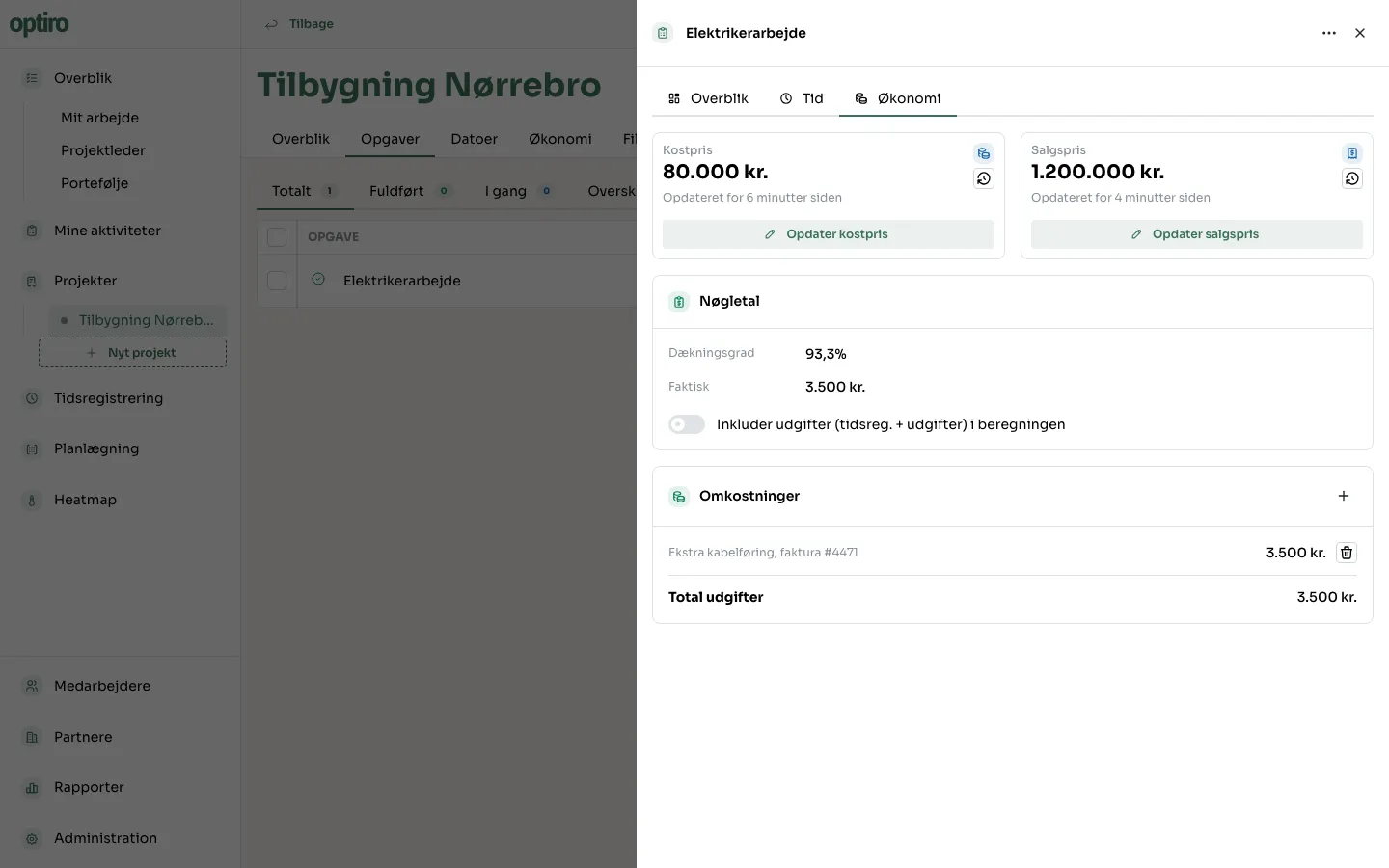Click the Administration gear icon

tap(32, 839)
